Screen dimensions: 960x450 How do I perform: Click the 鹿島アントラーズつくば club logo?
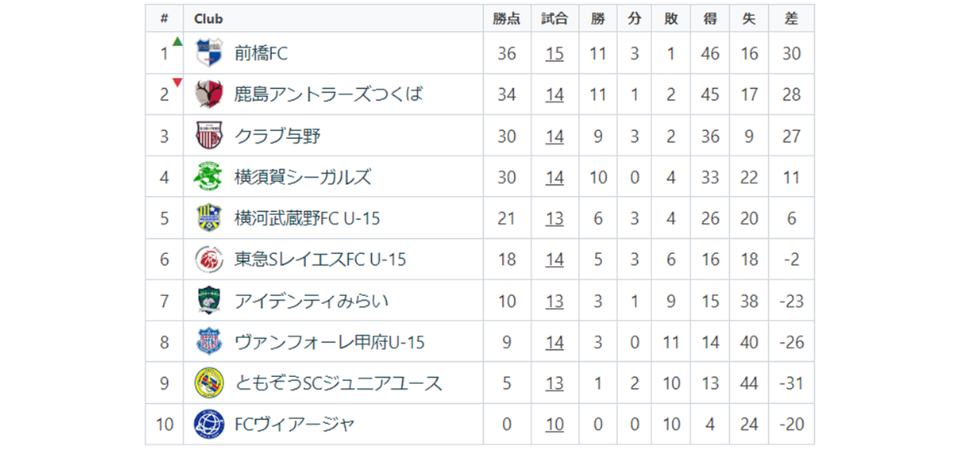[x=208, y=94]
